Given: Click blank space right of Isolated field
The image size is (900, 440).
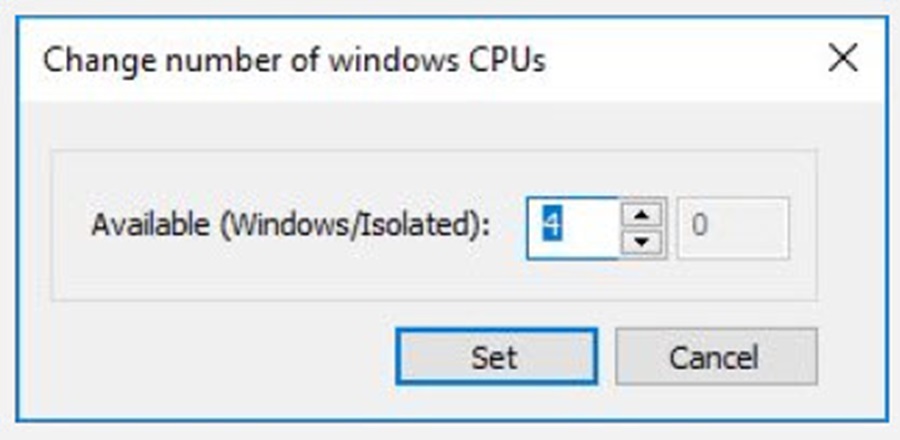Looking at the screenshot, I should [803, 227].
